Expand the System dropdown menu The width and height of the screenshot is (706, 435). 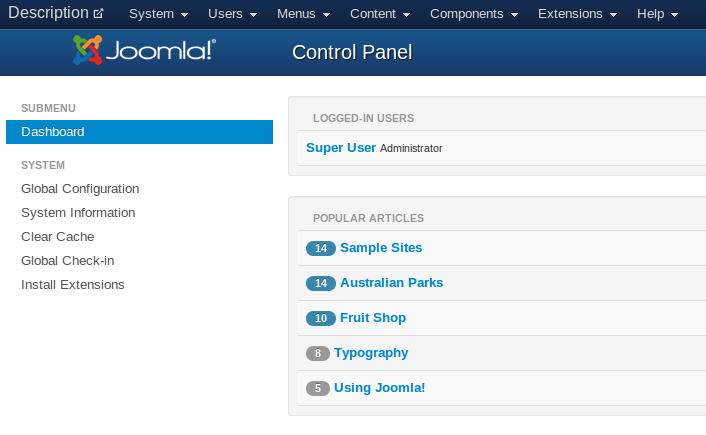(x=158, y=14)
